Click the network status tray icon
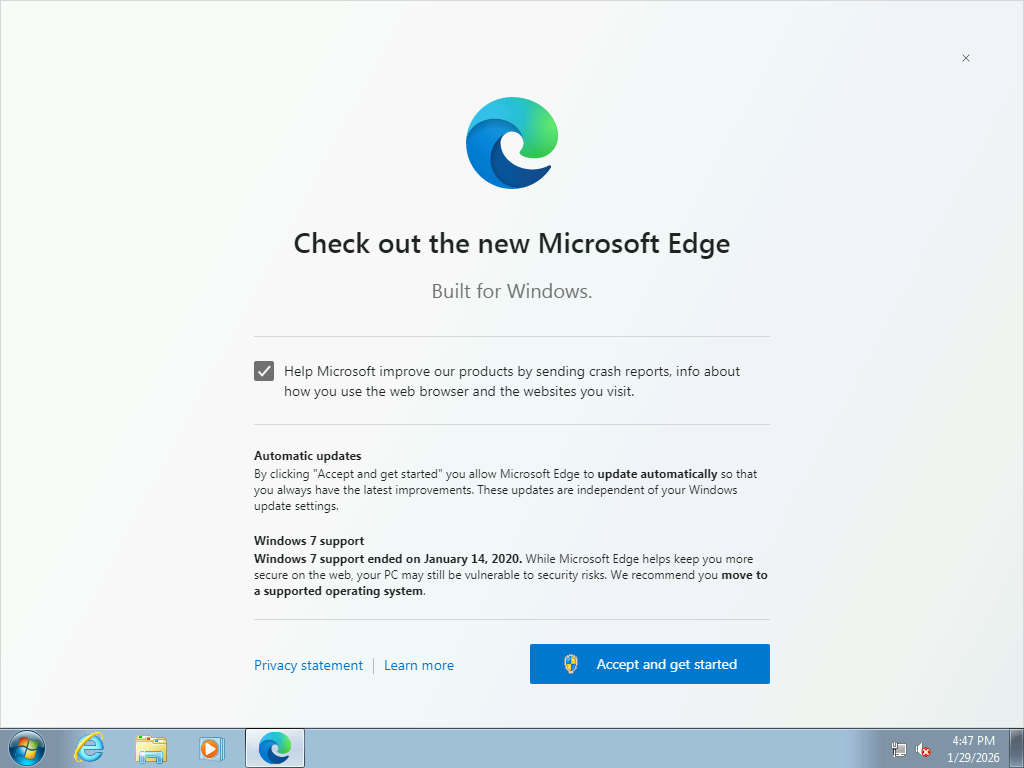 coord(899,749)
